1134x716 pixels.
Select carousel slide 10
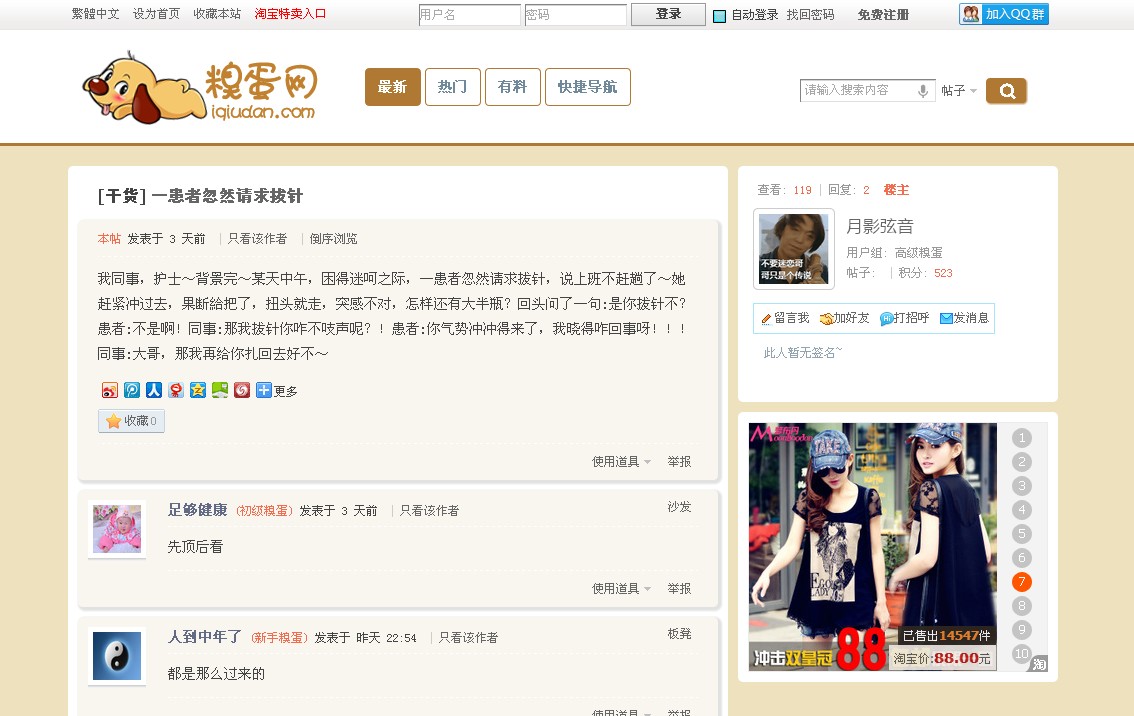[x=1022, y=653]
